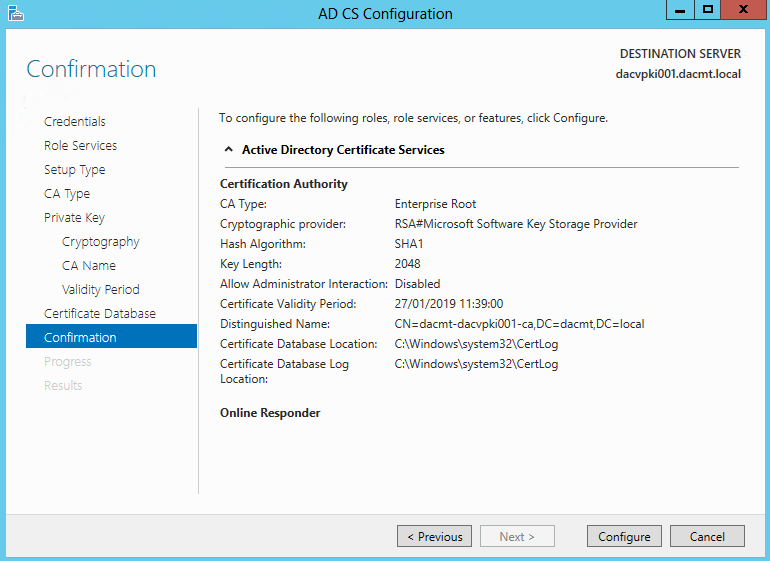Open the Certificate Database step
The image size is (770, 561).
click(100, 313)
